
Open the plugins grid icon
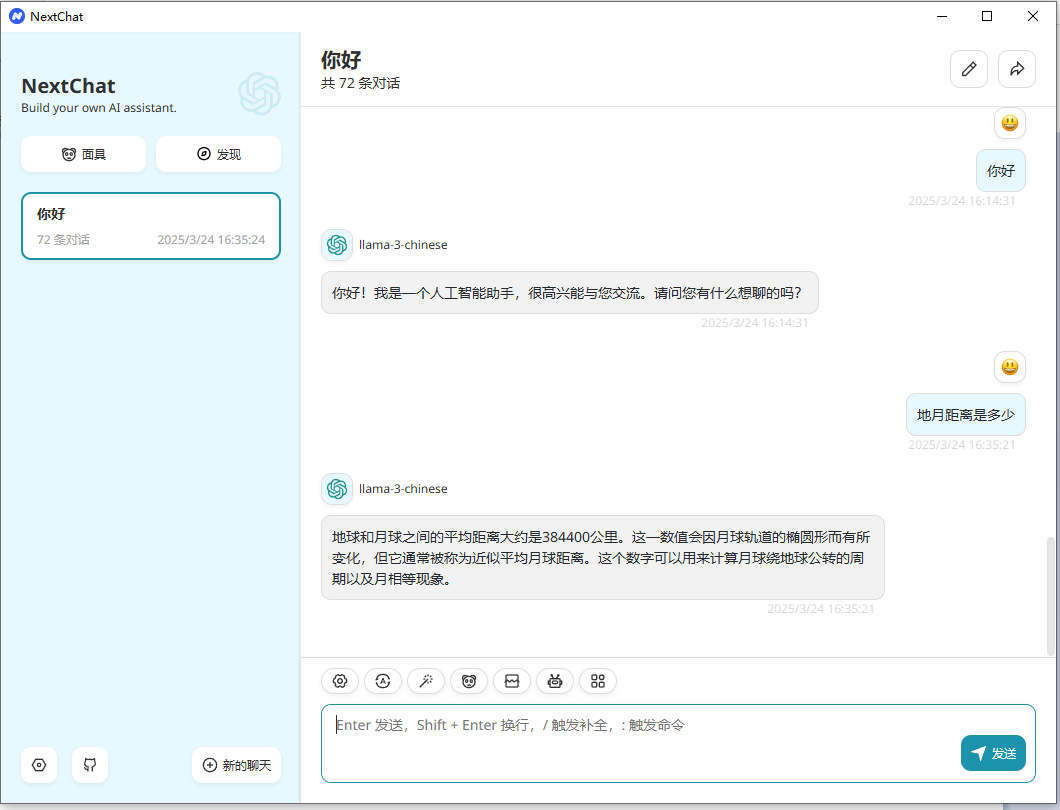coord(598,681)
